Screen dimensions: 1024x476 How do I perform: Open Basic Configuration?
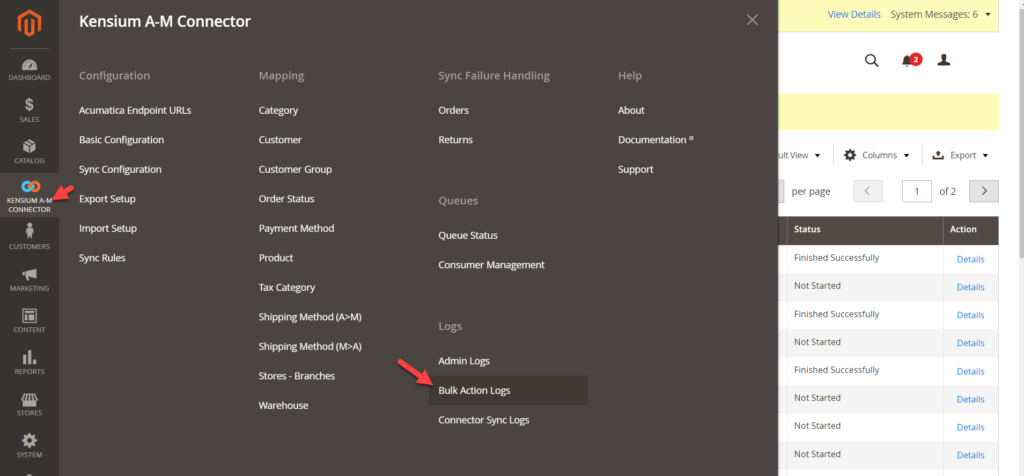tap(121, 140)
